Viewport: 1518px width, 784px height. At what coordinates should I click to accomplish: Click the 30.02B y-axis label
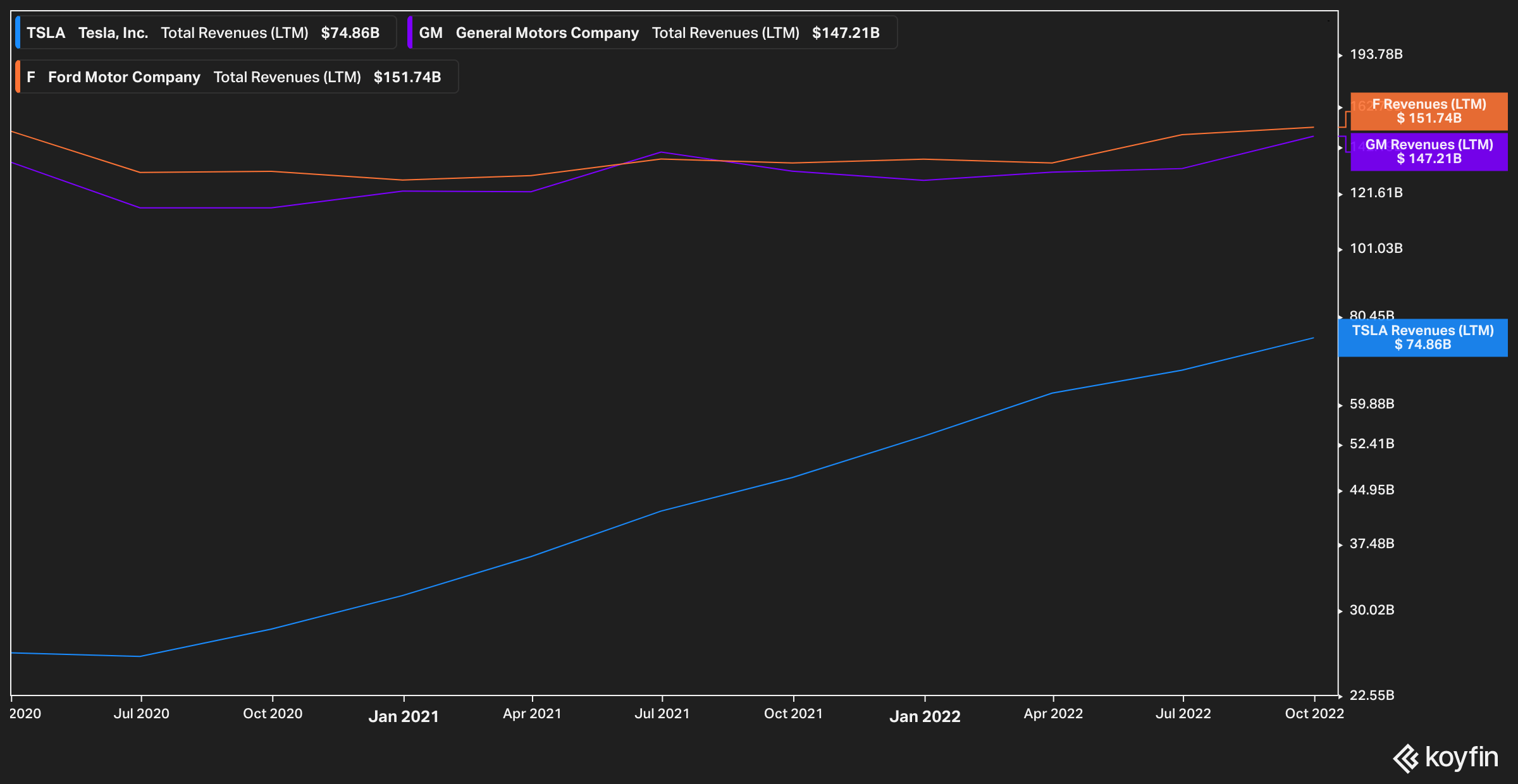pyautogui.click(x=1372, y=610)
